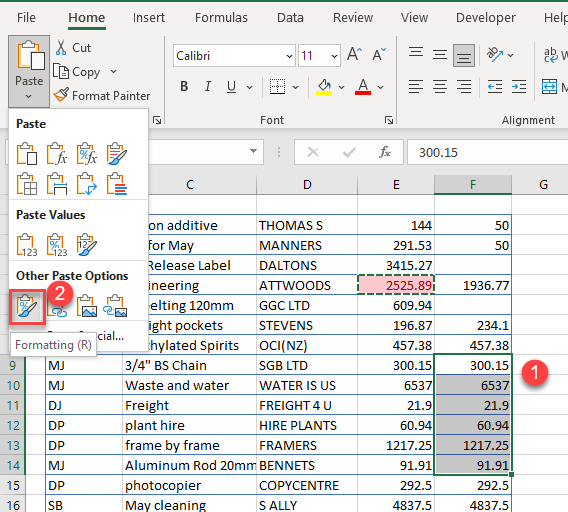Click the Cancel X in formula bar
The width and height of the screenshot is (568, 512).
pyautogui.click(x=313, y=152)
